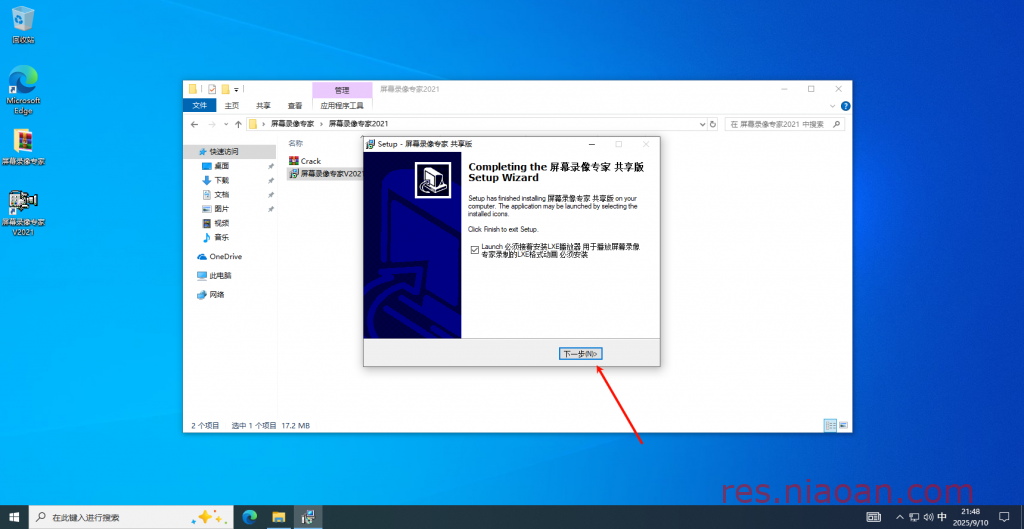This screenshot has width=1024, height=529.
Task: Click the magnifier icon in Explorer search
Action: coord(838,124)
